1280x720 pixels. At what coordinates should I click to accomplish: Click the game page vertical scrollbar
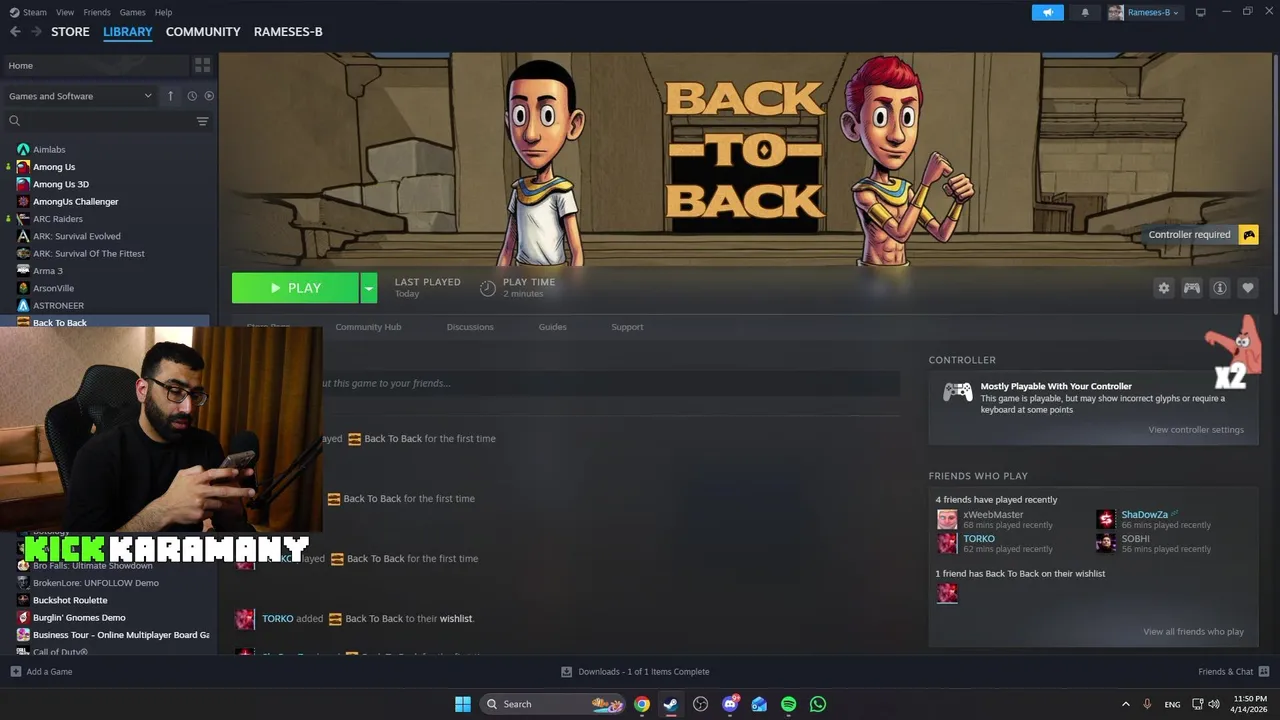point(1275,185)
